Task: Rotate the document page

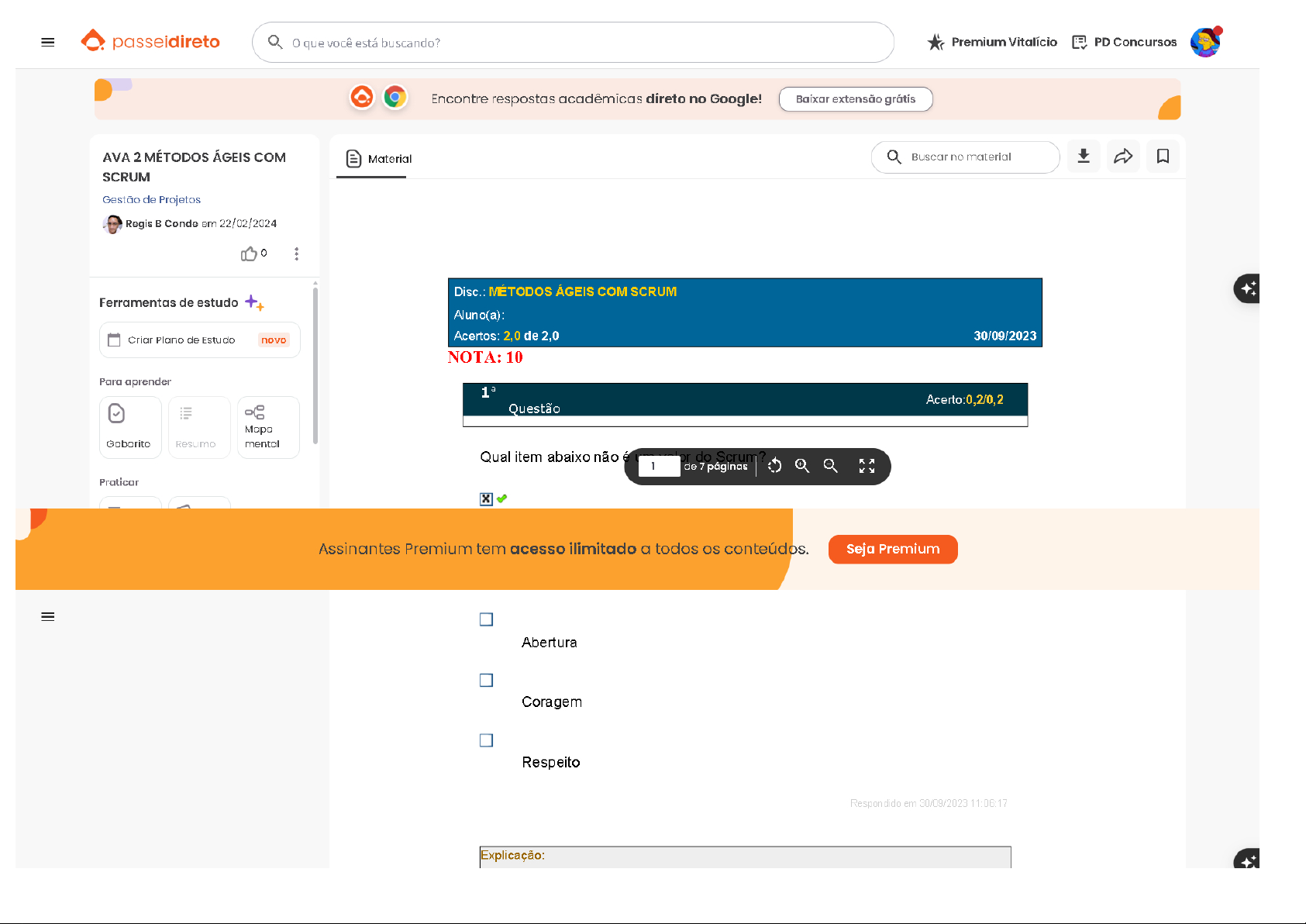Action: pyautogui.click(x=774, y=466)
